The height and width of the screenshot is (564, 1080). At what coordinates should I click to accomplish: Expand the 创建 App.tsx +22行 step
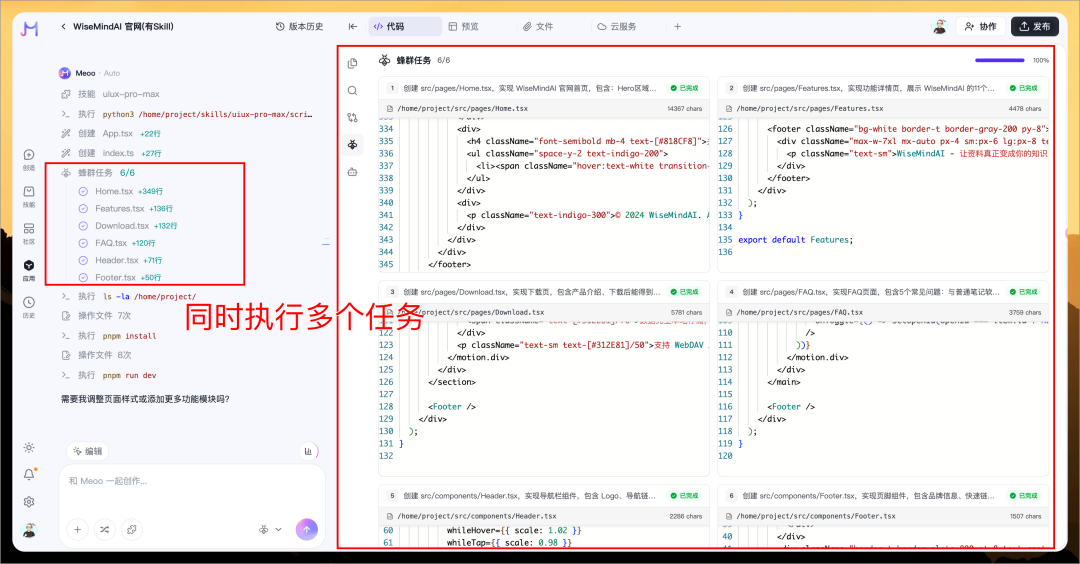pyautogui.click(x=110, y=134)
